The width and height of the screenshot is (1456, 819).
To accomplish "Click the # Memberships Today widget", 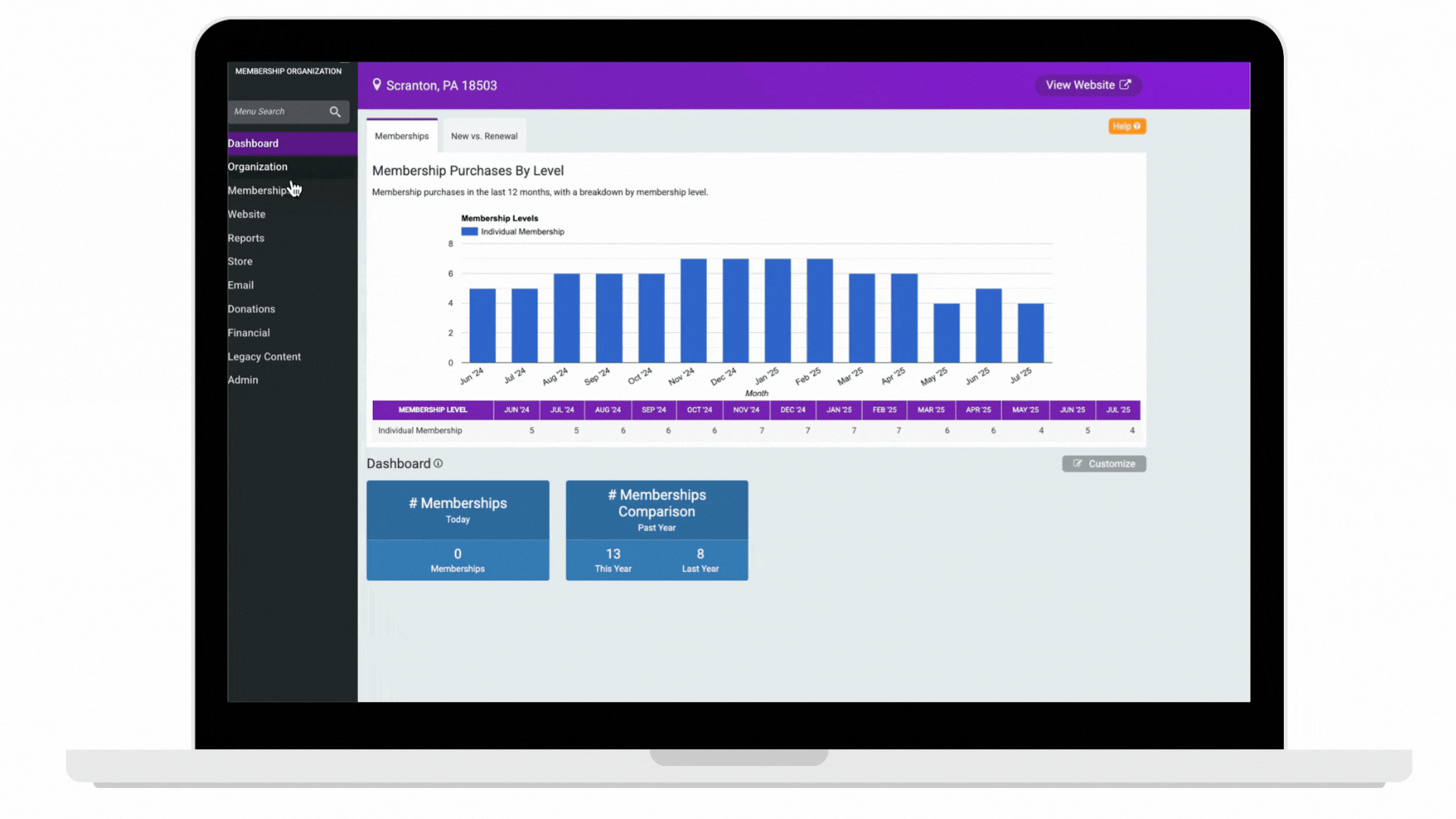I will point(457,530).
